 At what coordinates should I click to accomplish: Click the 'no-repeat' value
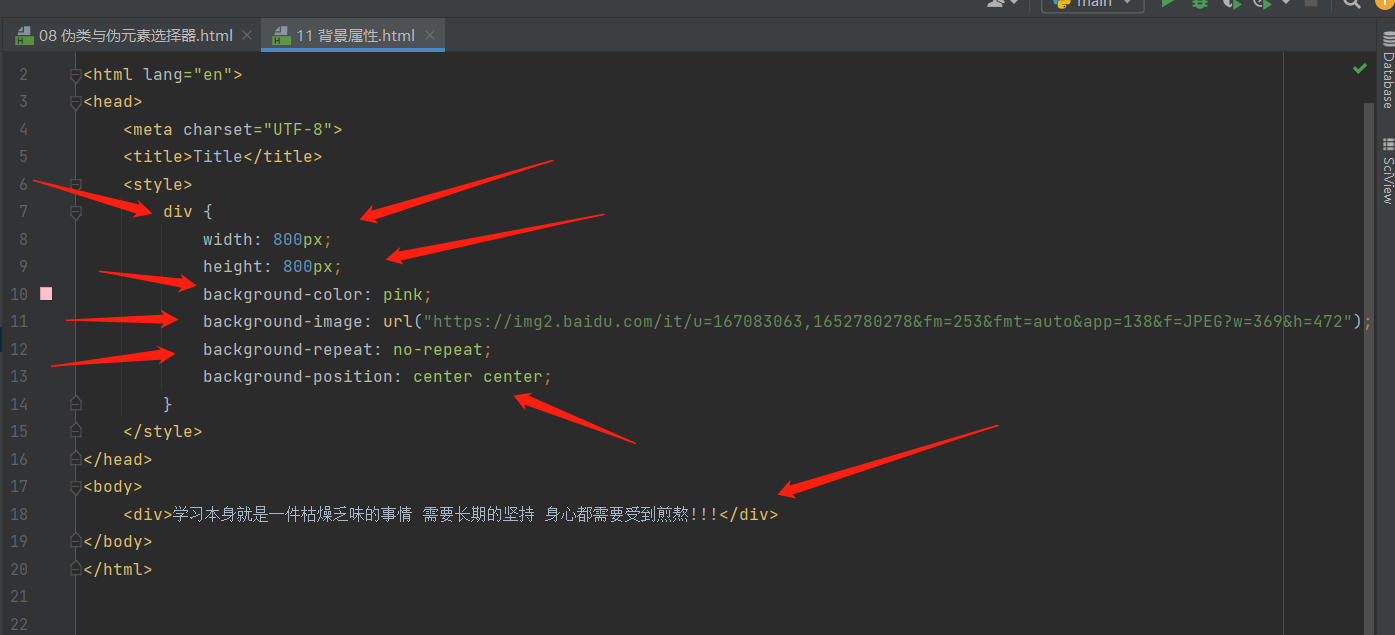pos(438,350)
